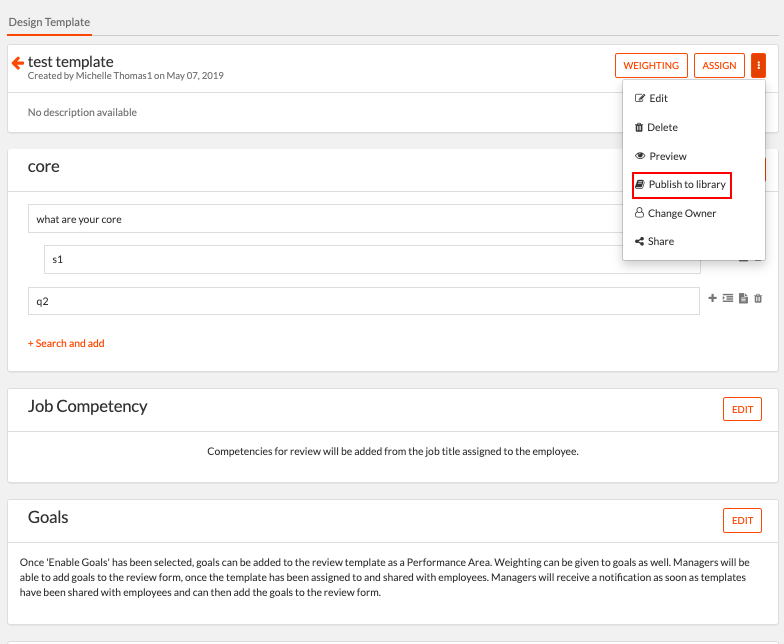Screen dimensions: 784x644
Task: Open the three-dot more options button
Action: [758, 66]
